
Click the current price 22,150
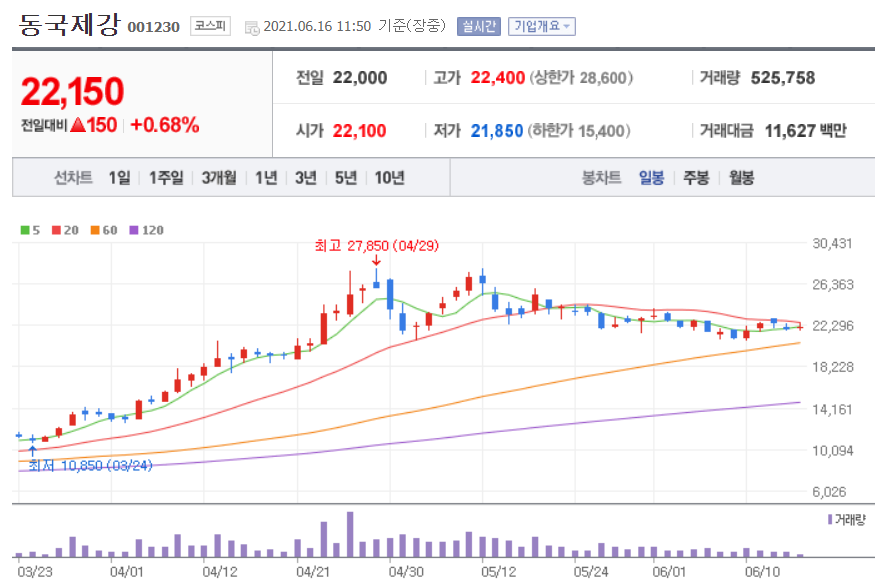(x=72, y=92)
